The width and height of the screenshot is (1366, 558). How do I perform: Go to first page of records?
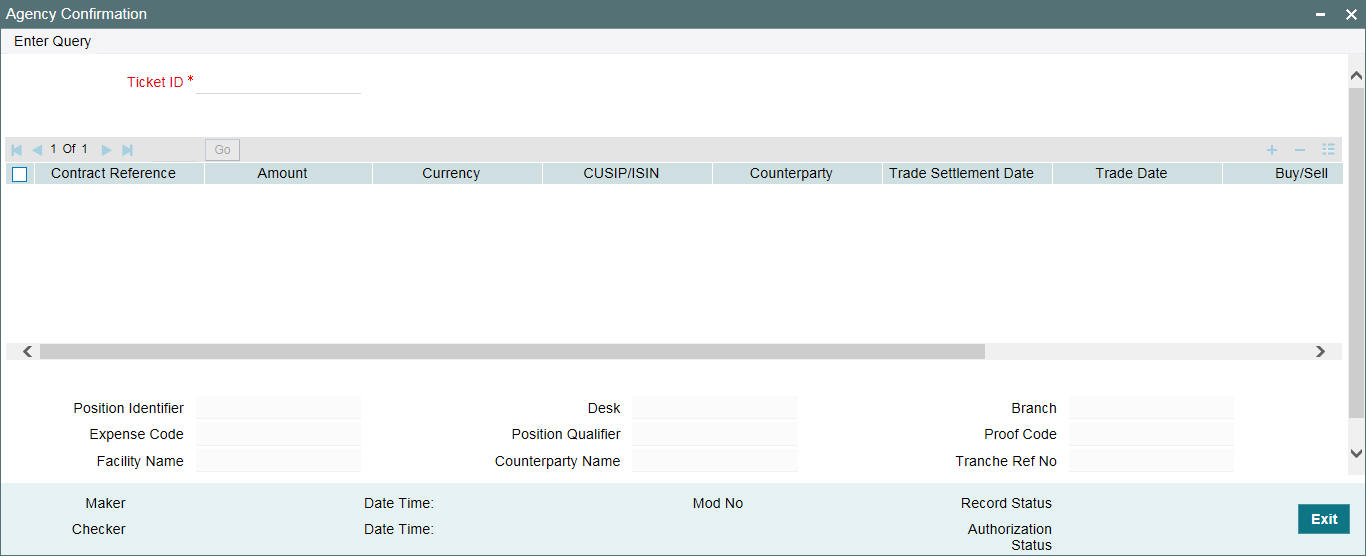click(16, 150)
